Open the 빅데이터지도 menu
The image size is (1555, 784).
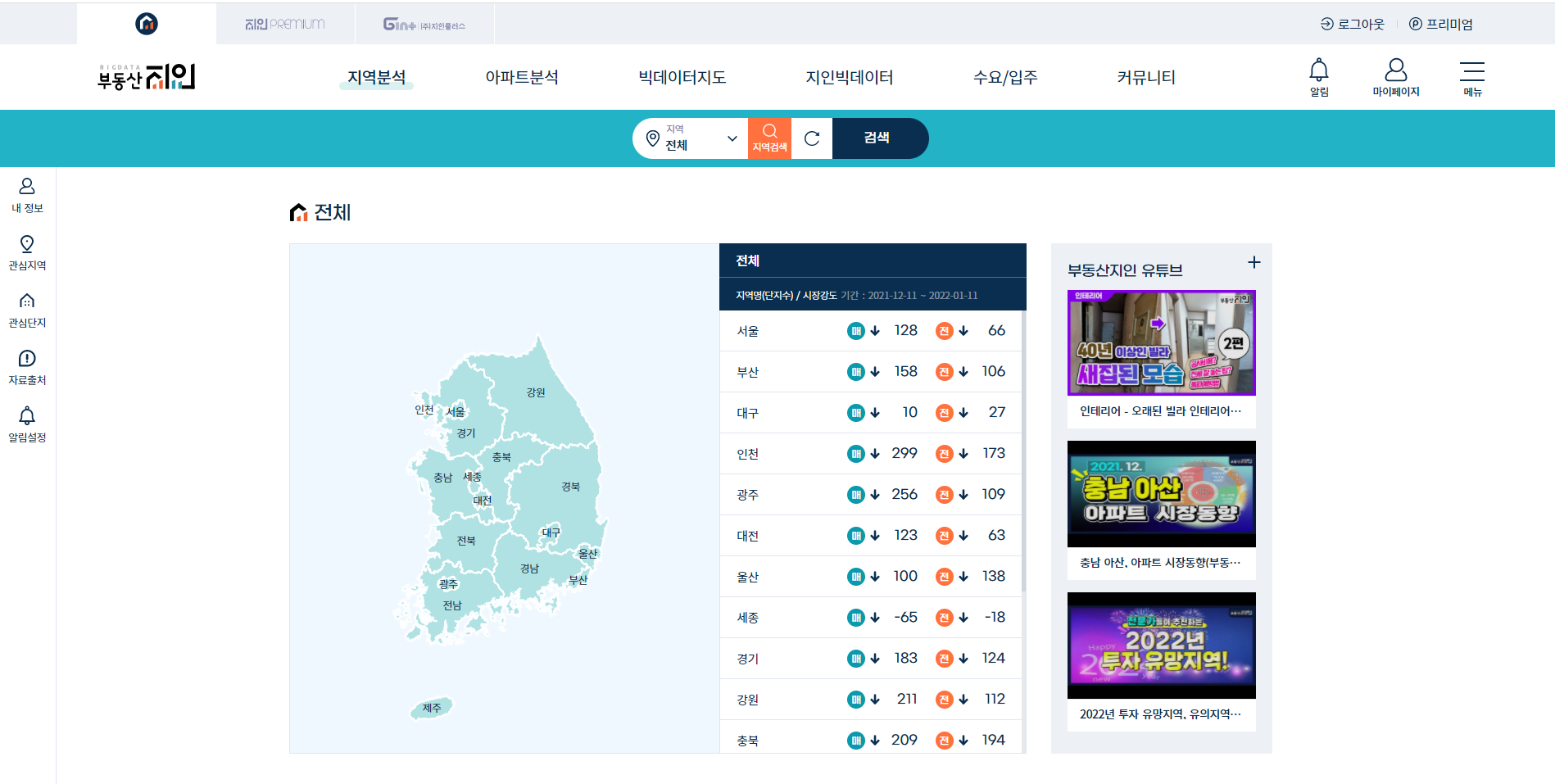point(682,77)
